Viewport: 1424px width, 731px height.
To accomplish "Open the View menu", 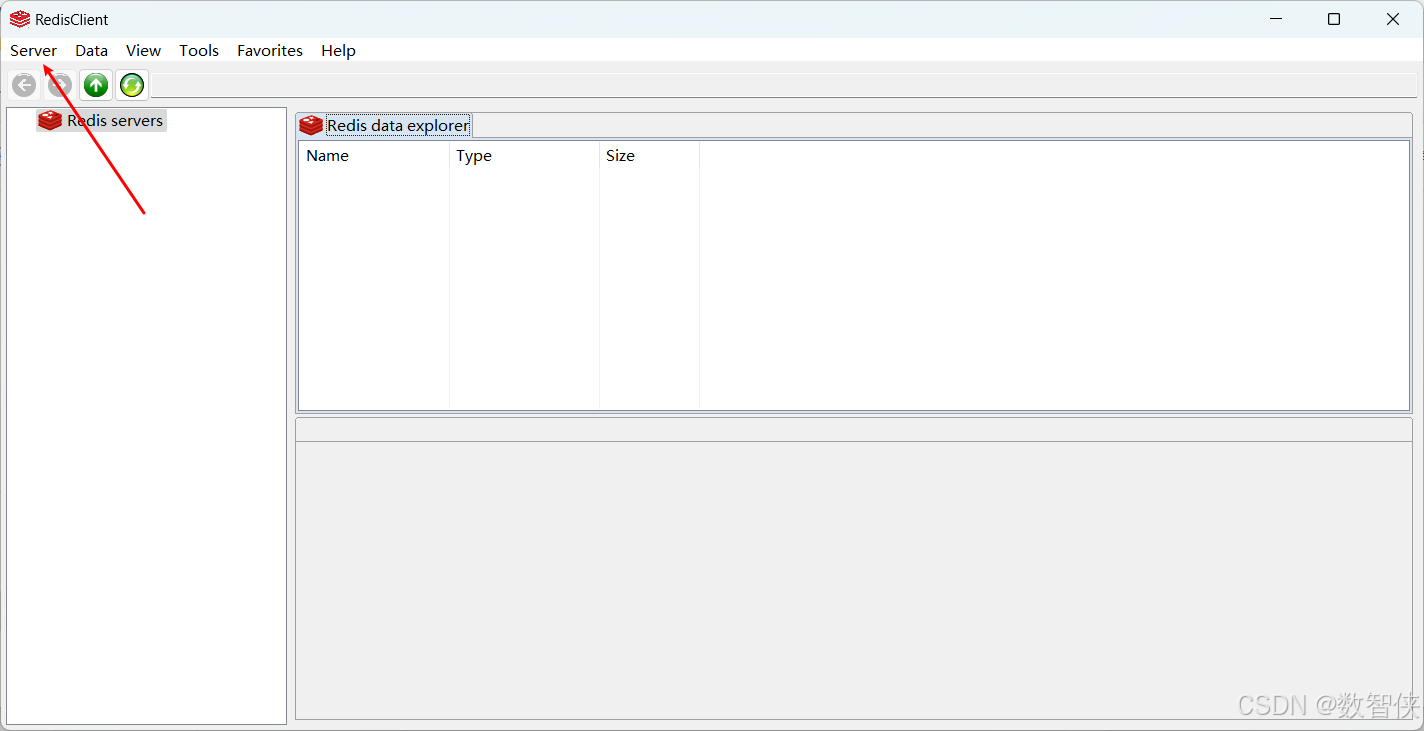I will 143,50.
